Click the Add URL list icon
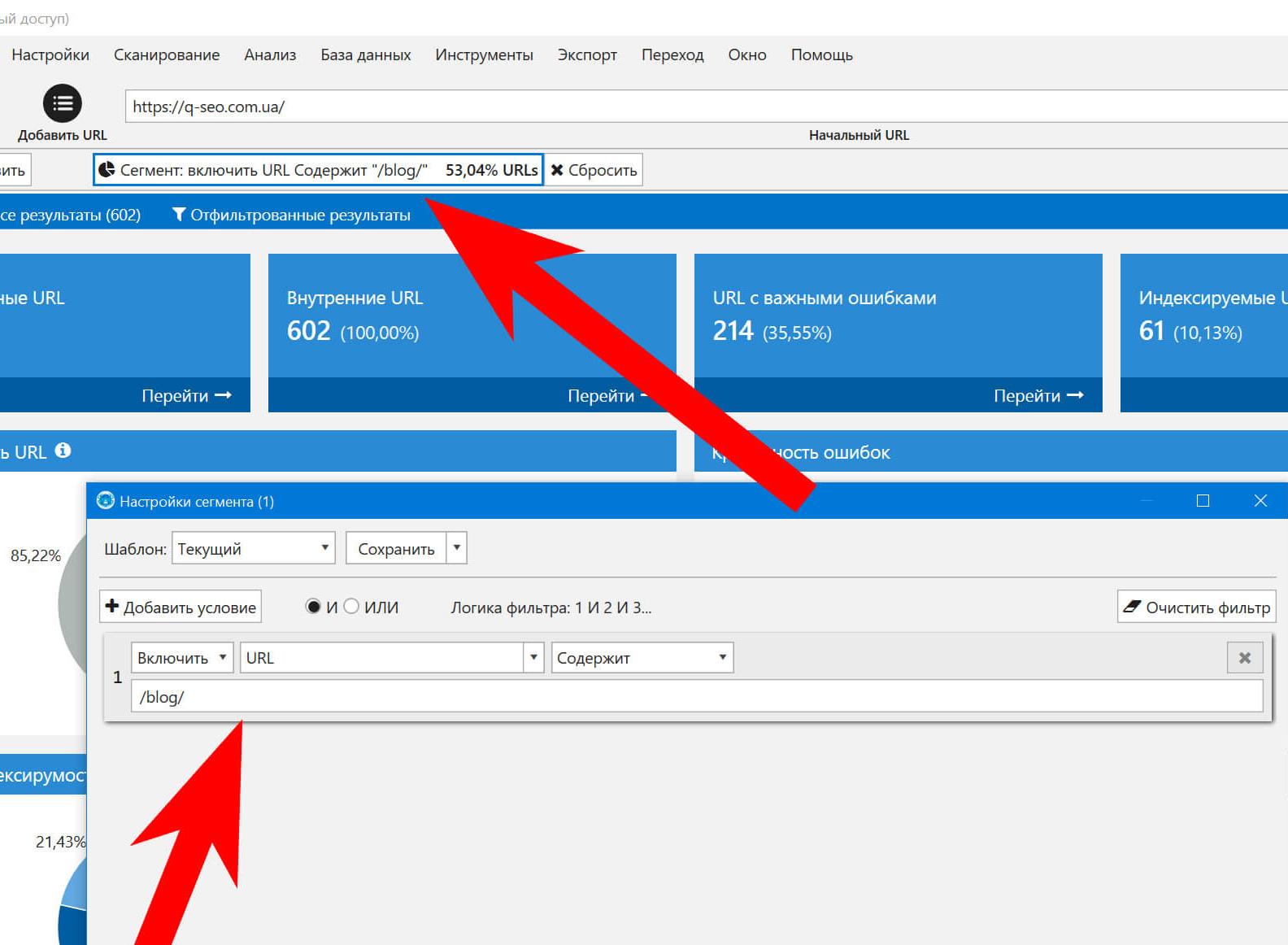The image size is (1288, 945). [x=63, y=103]
